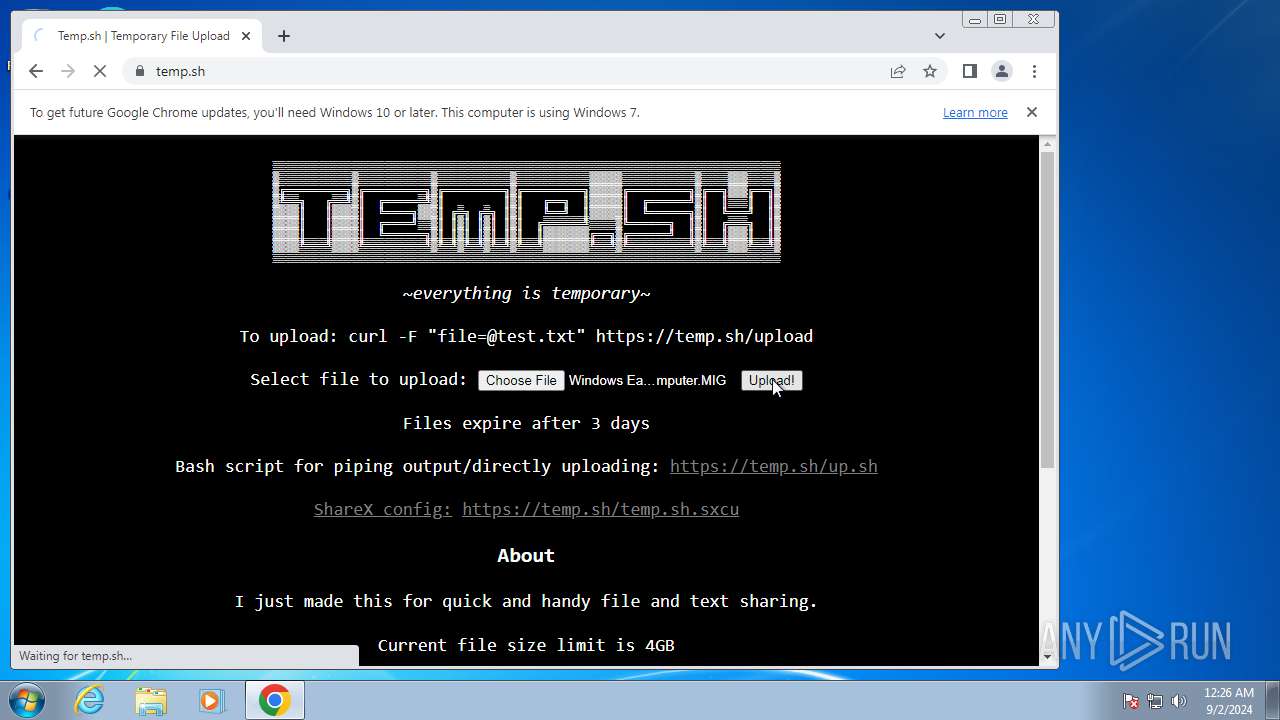Stop loading the page with the X button
The image size is (1280, 720).
(100, 71)
